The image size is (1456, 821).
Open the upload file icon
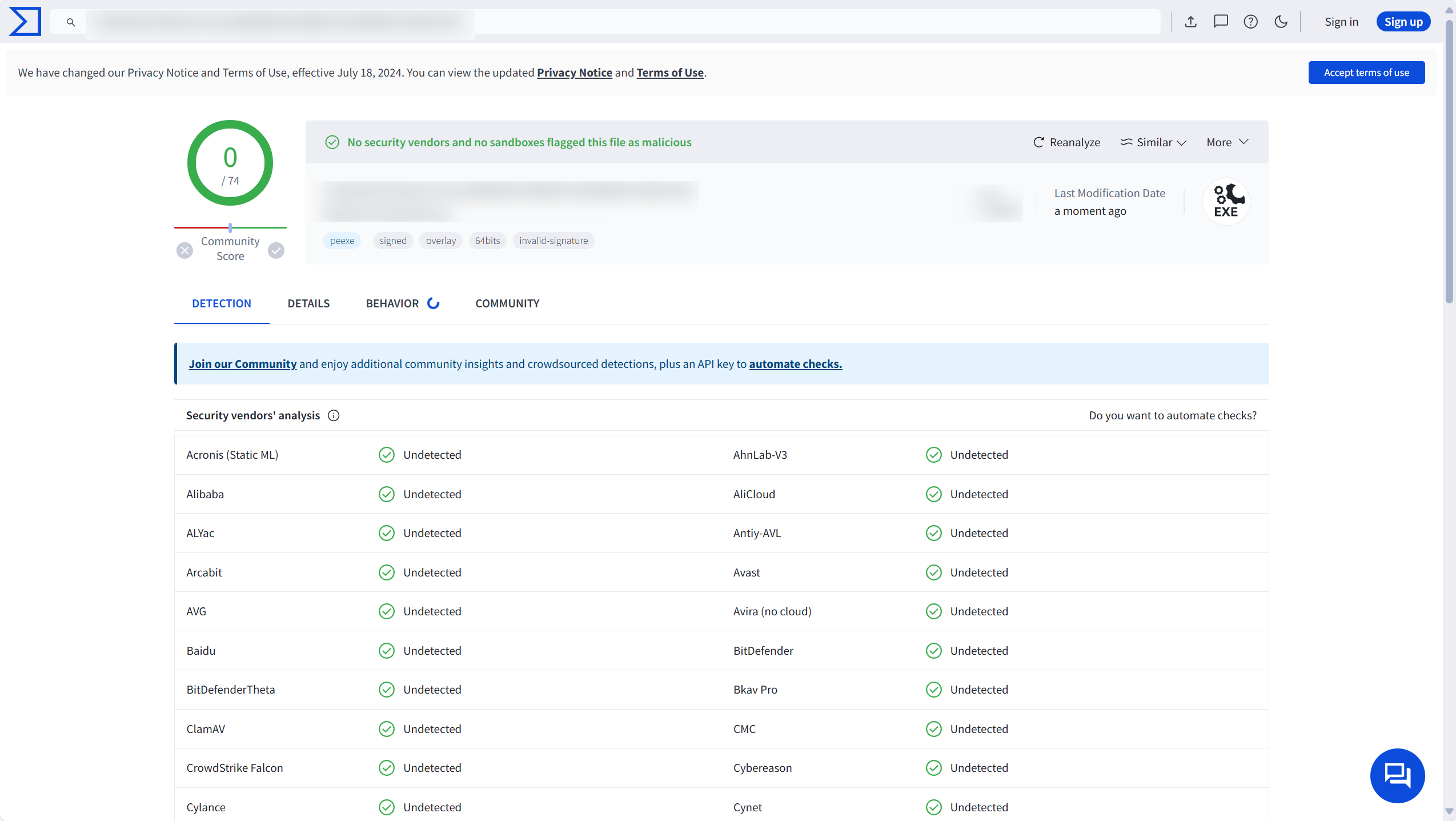pos(1190,22)
